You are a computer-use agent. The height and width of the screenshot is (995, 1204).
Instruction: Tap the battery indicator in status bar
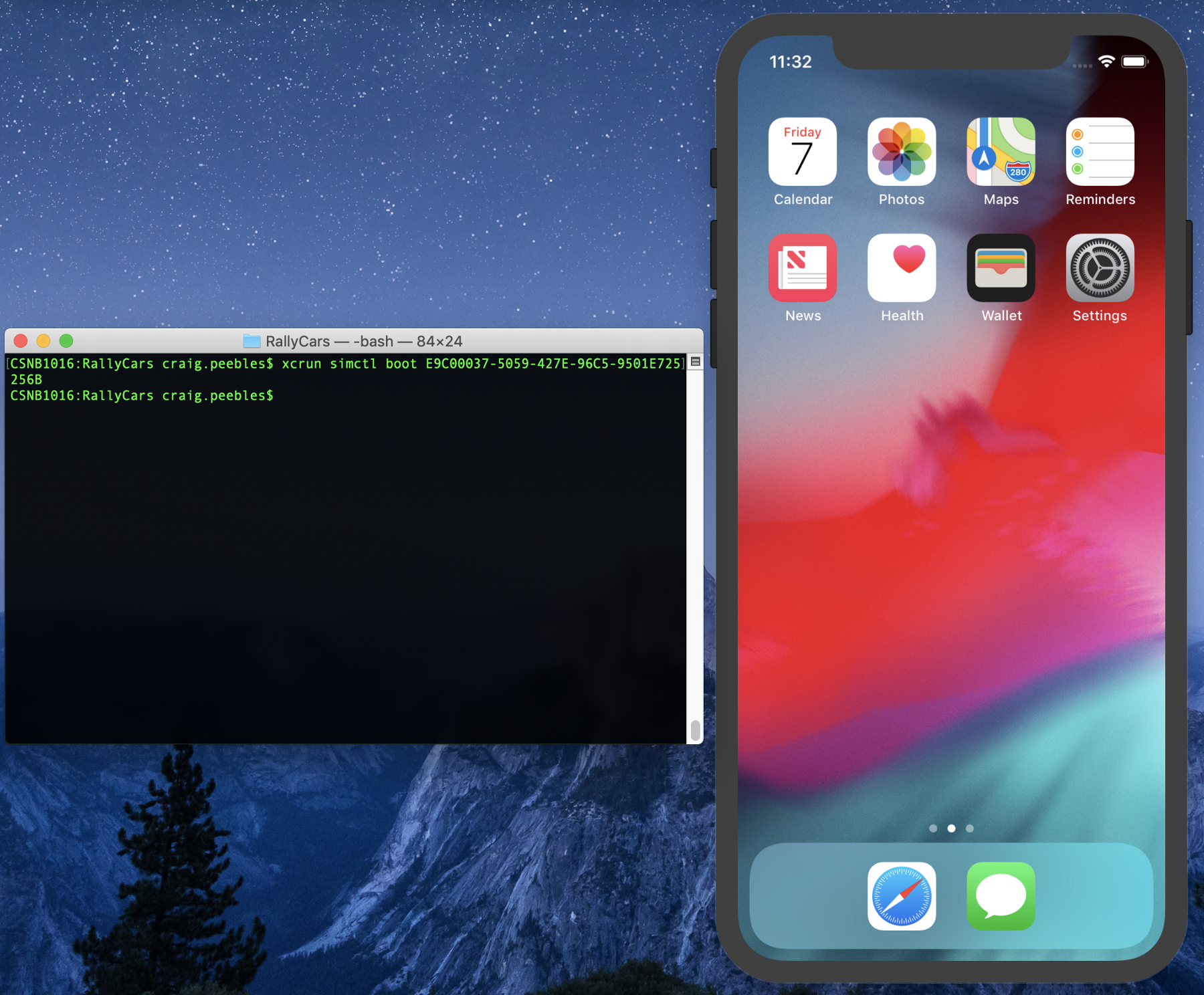(x=1134, y=62)
